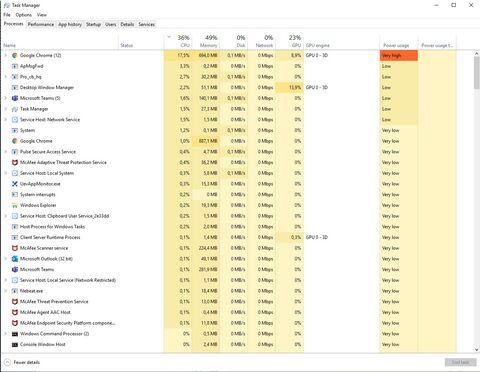Expand the Microsoft Teams (5) group
The height and width of the screenshot is (372, 480).
pos(6,98)
